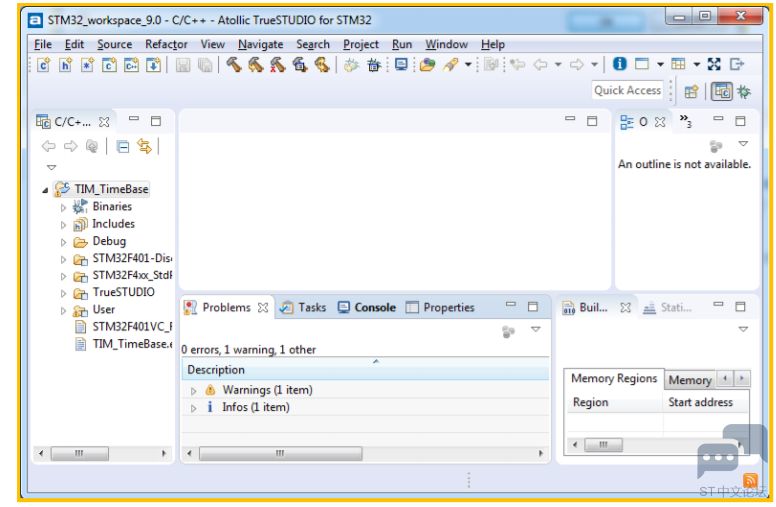This screenshot has height=507, width=776.
Task: Click the Search flashlight toolbar icon
Action: coord(451,65)
